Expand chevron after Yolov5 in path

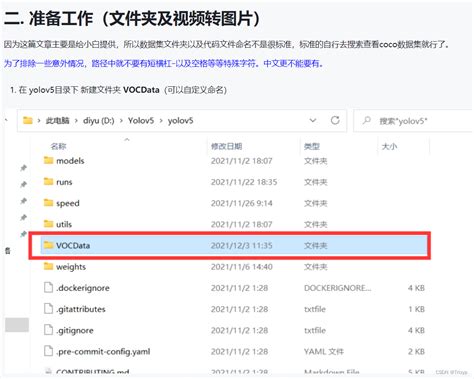click(161, 121)
